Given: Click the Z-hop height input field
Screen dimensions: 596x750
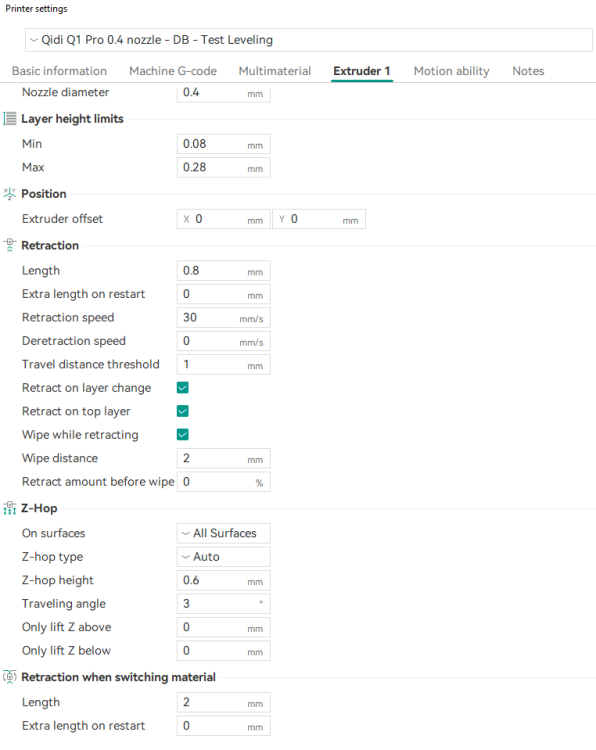Looking at the screenshot, I should tap(223, 580).
